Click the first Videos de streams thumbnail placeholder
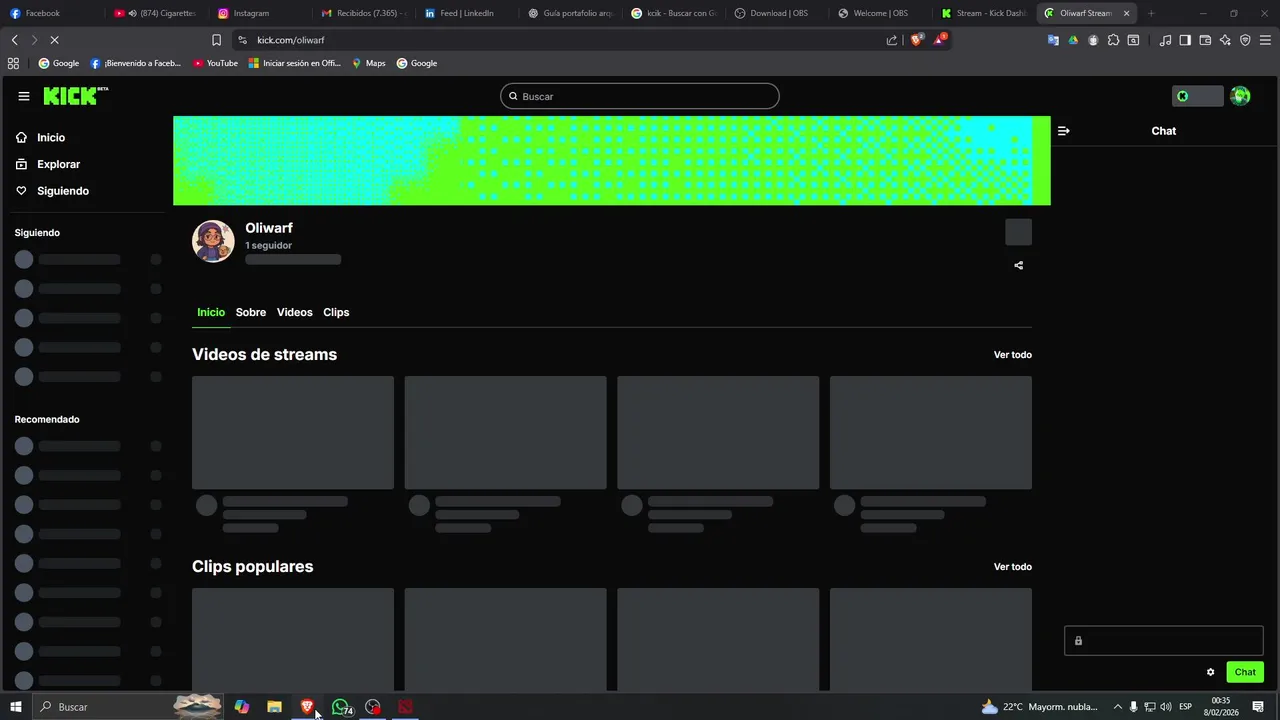The width and height of the screenshot is (1280, 720). tap(293, 433)
